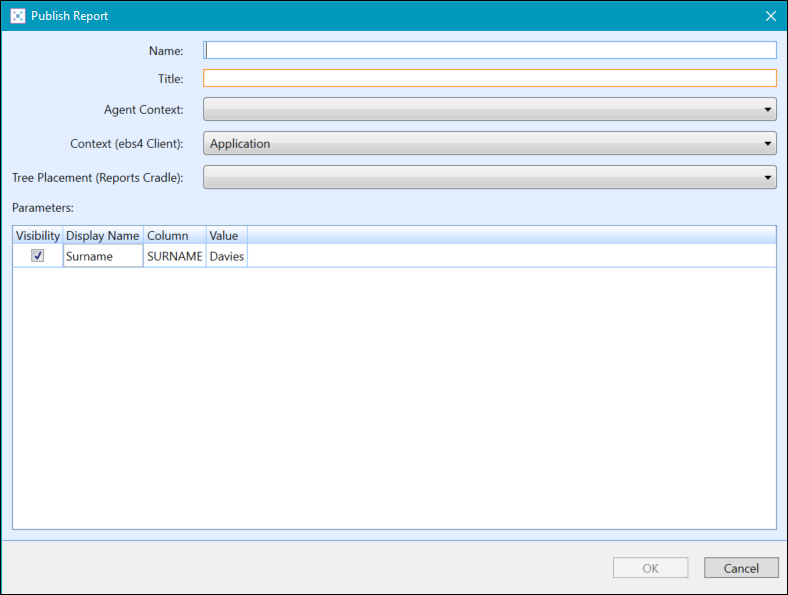
Task: Click the Parameters: label
Action: pyautogui.click(x=43, y=208)
